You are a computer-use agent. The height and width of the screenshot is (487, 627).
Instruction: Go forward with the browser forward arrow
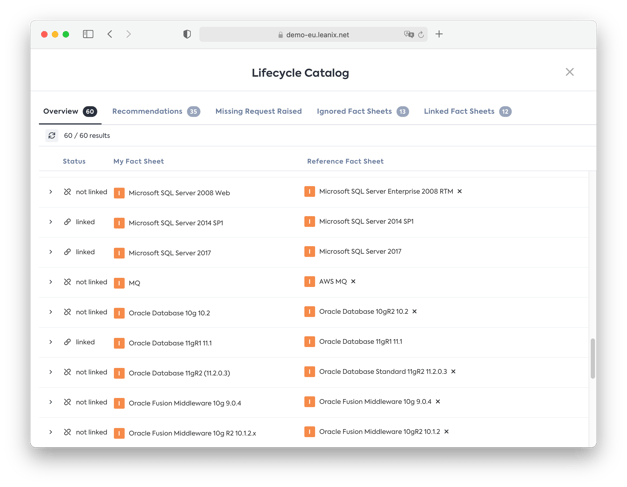click(x=128, y=34)
